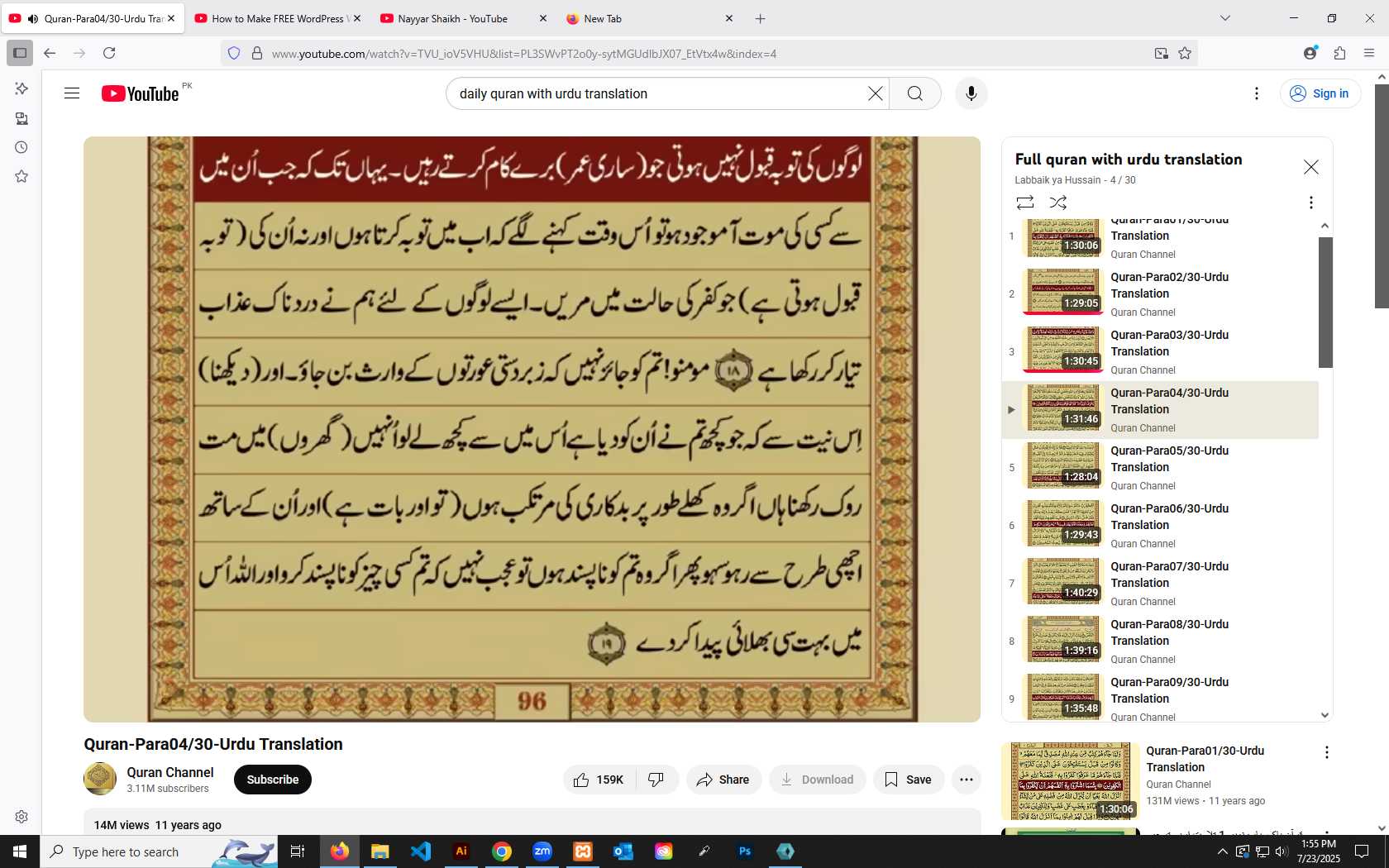The width and height of the screenshot is (1389, 868).
Task: Open new browser tab
Action: (761, 18)
